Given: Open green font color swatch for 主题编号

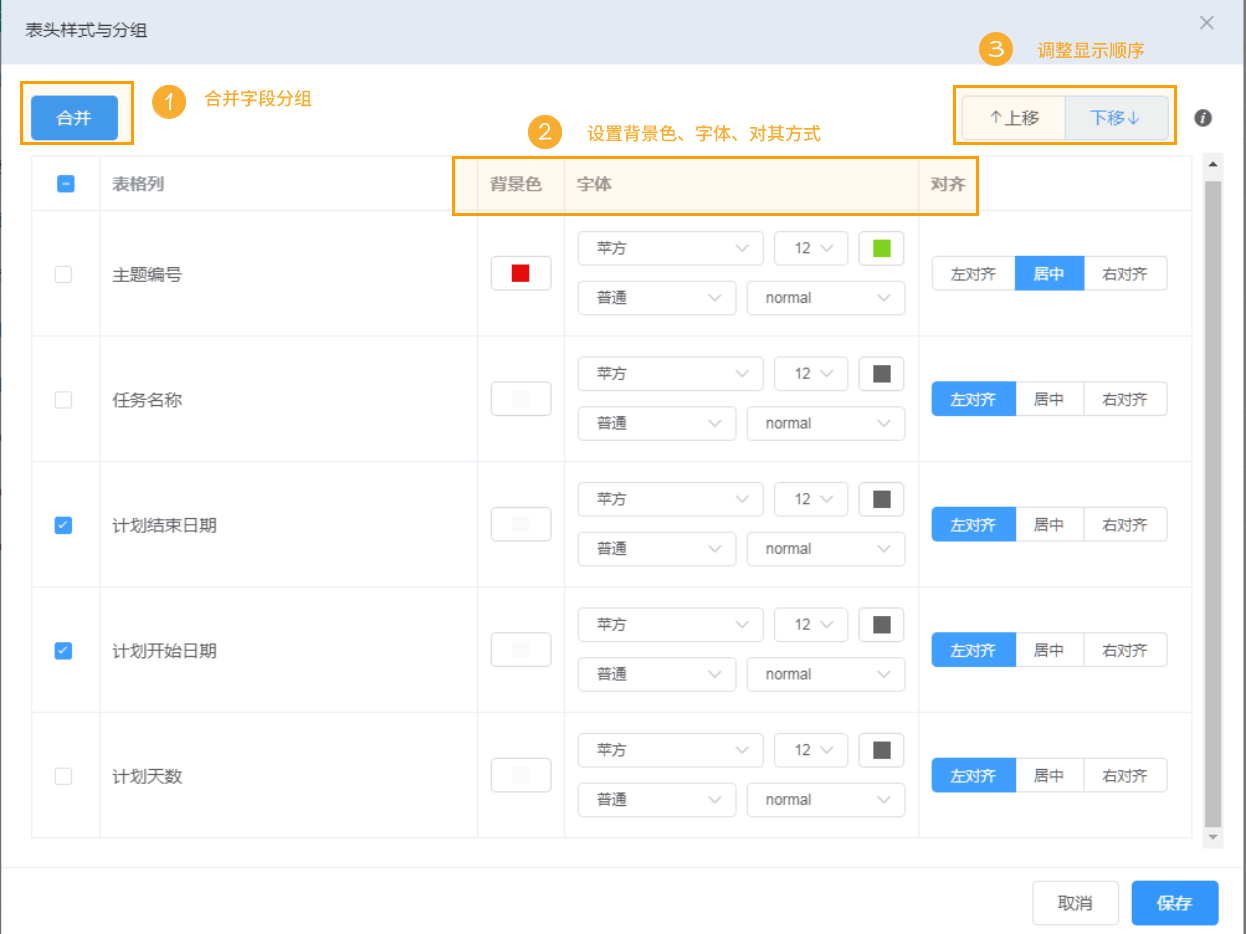Looking at the screenshot, I should (x=881, y=248).
